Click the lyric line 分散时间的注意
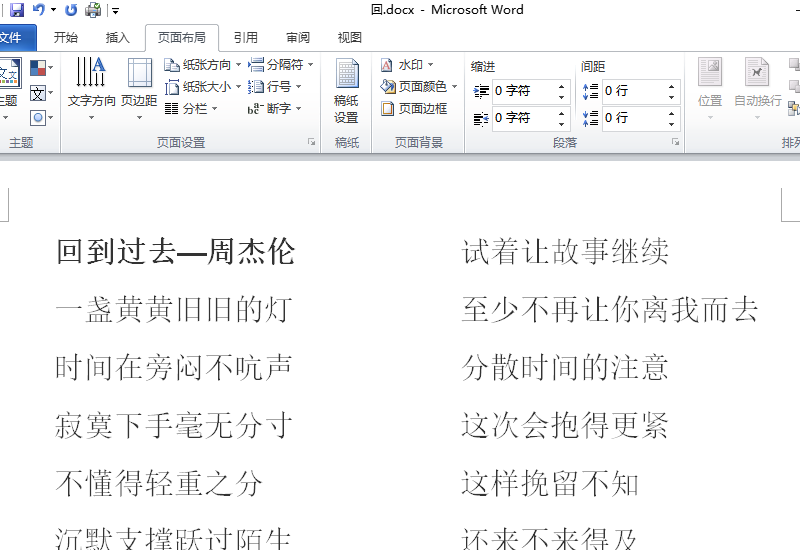Screen dimensions: 800x550 coord(565,368)
